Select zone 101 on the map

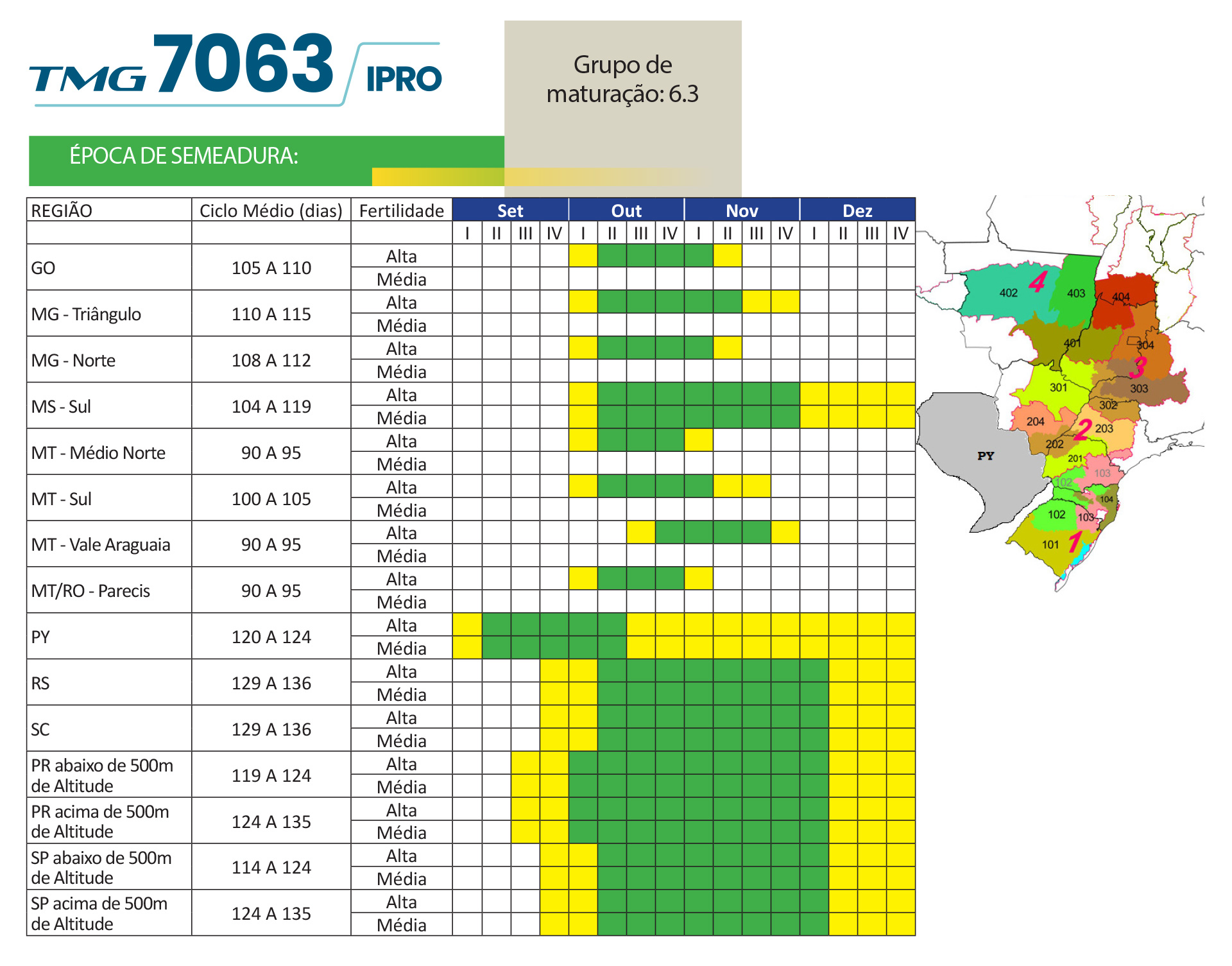(1050, 545)
